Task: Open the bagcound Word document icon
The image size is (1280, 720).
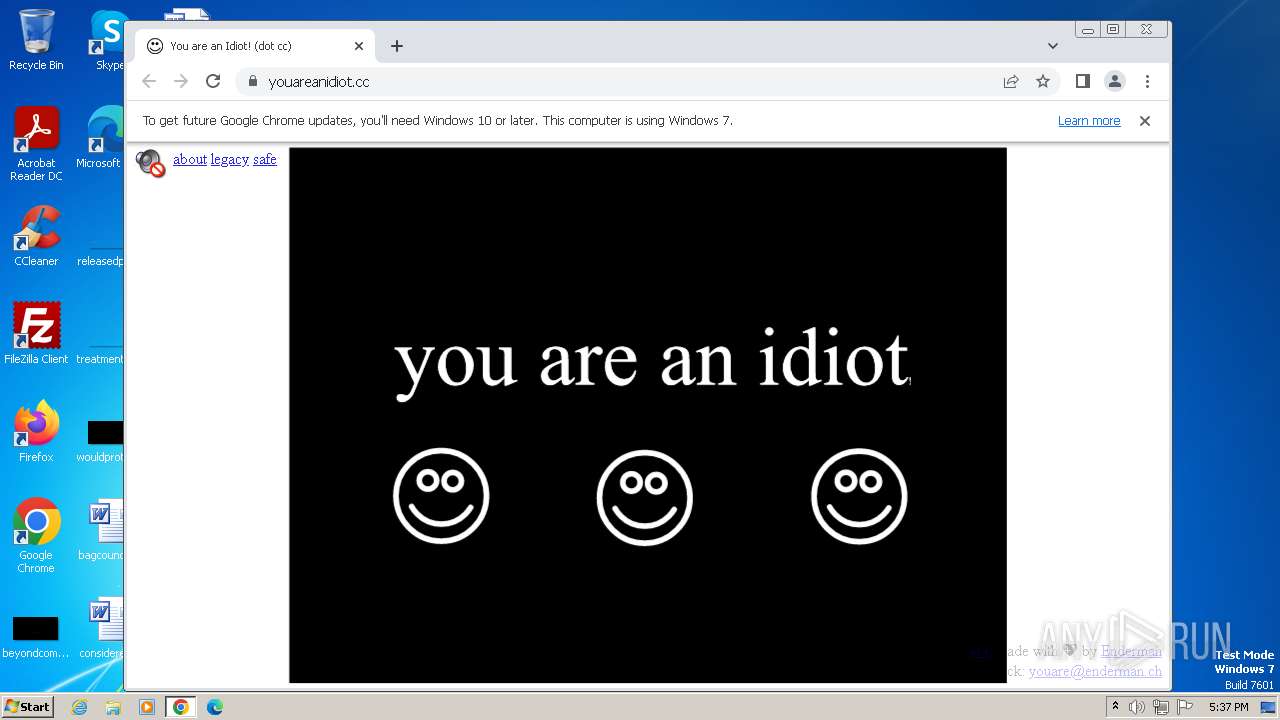Action: [103, 530]
